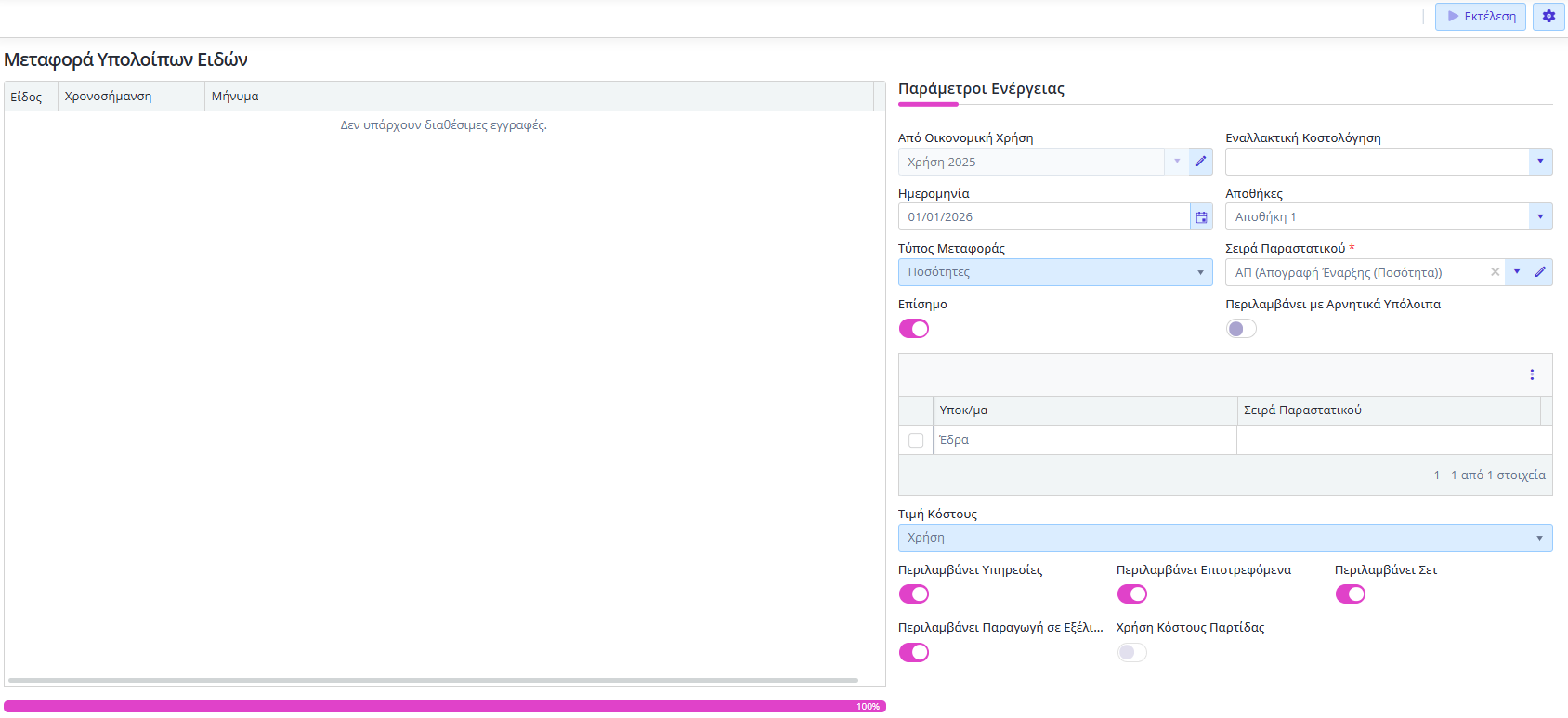Click edit pencil for Σειρά Παραστατικού
The height and width of the screenshot is (718, 1568).
[x=1540, y=272]
